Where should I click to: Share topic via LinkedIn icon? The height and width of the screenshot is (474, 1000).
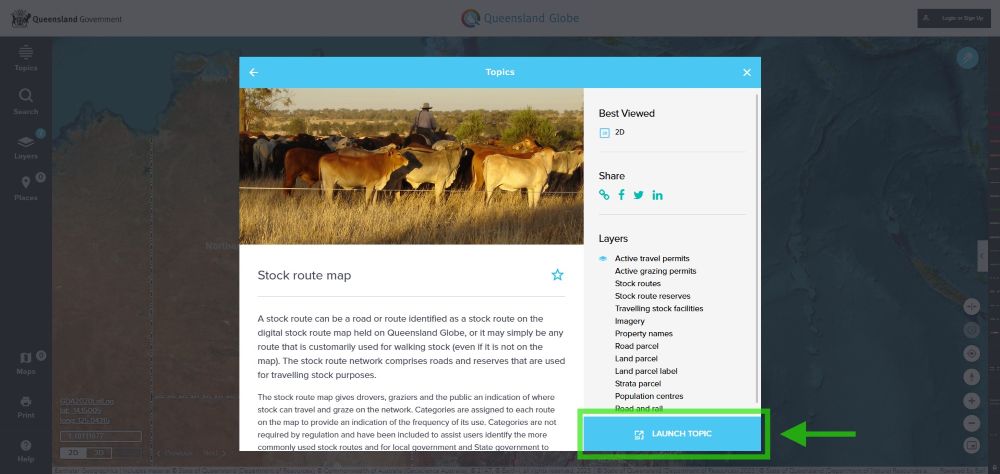[x=657, y=195]
